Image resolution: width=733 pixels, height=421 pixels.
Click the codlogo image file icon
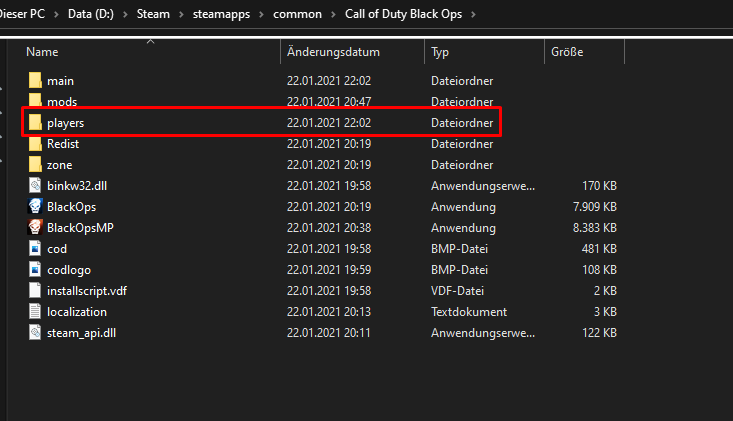pos(35,269)
